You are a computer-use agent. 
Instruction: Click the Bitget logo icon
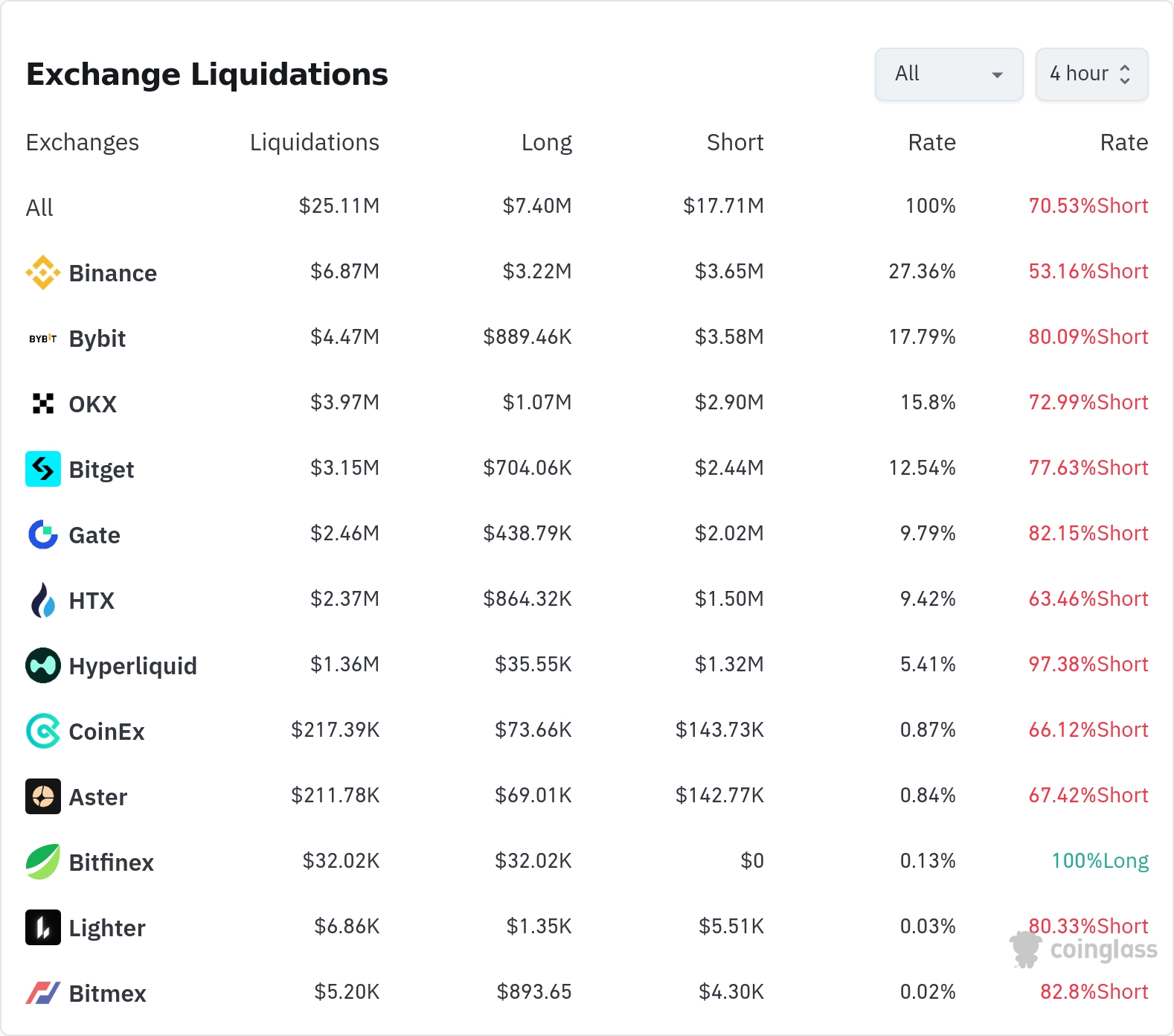point(43,469)
